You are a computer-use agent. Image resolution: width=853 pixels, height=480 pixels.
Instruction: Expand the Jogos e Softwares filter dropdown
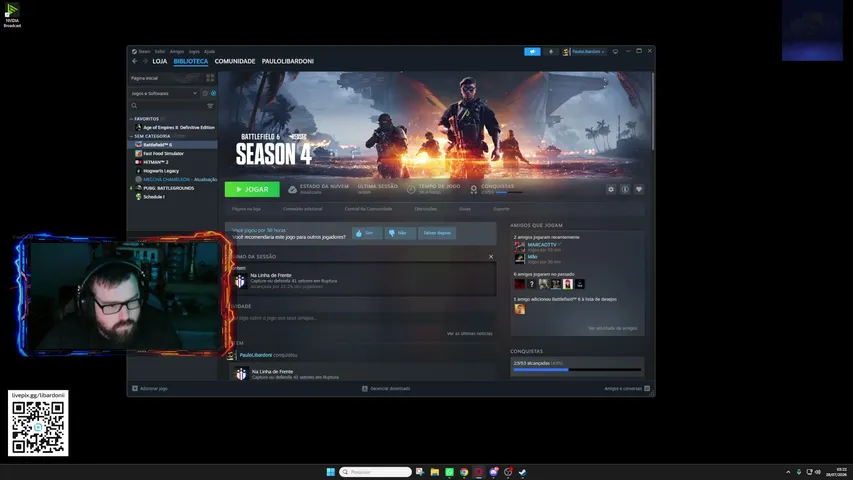(164, 94)
